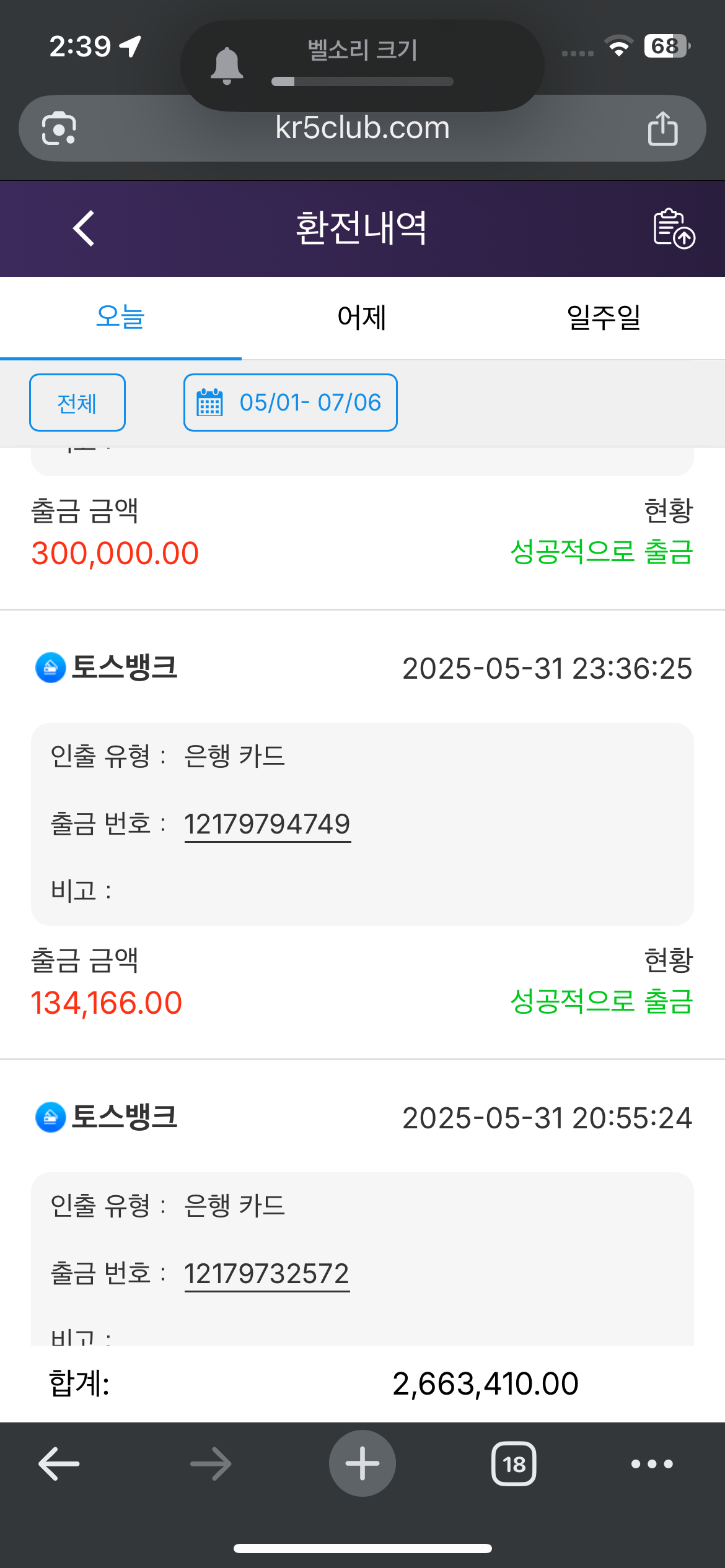Adjust the 벨소리 크기 volume slider
725x1568 pixels.
(x=362, y=82)
